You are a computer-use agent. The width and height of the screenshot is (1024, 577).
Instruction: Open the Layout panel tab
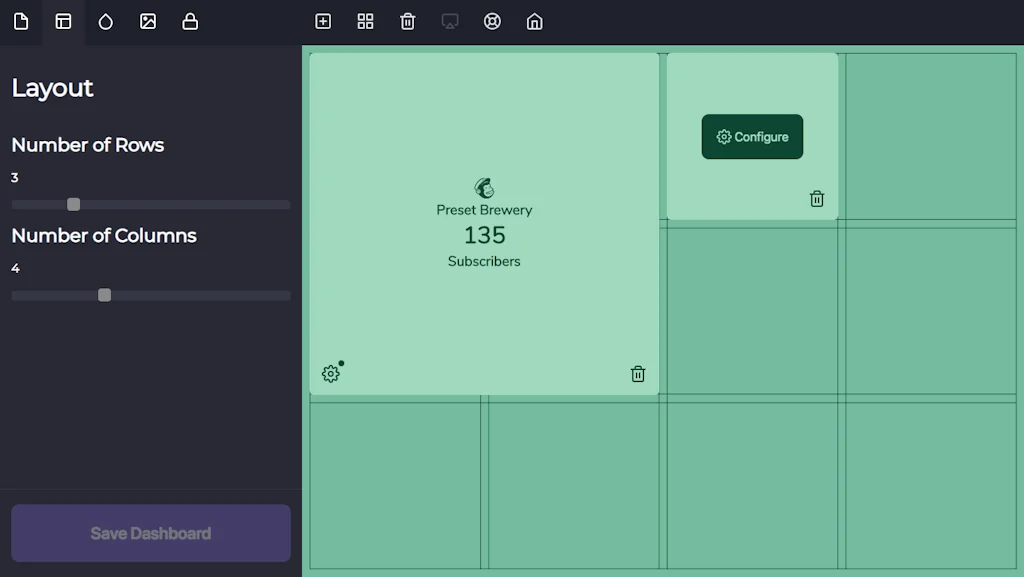click(x=63, y=22)
